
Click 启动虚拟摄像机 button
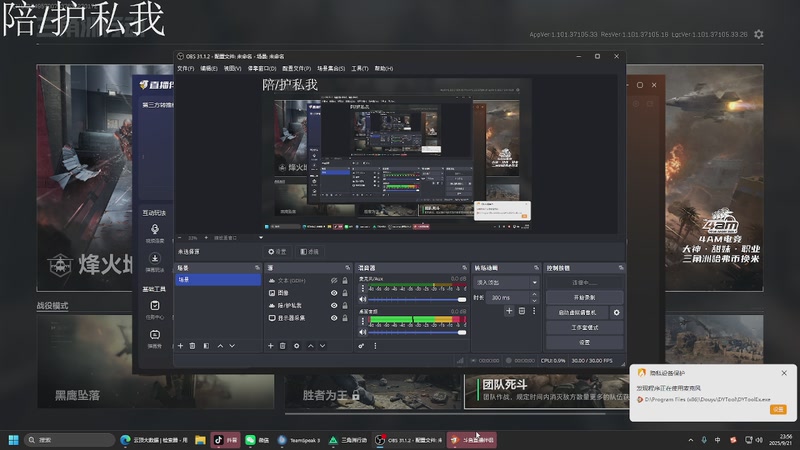point(577,312)
